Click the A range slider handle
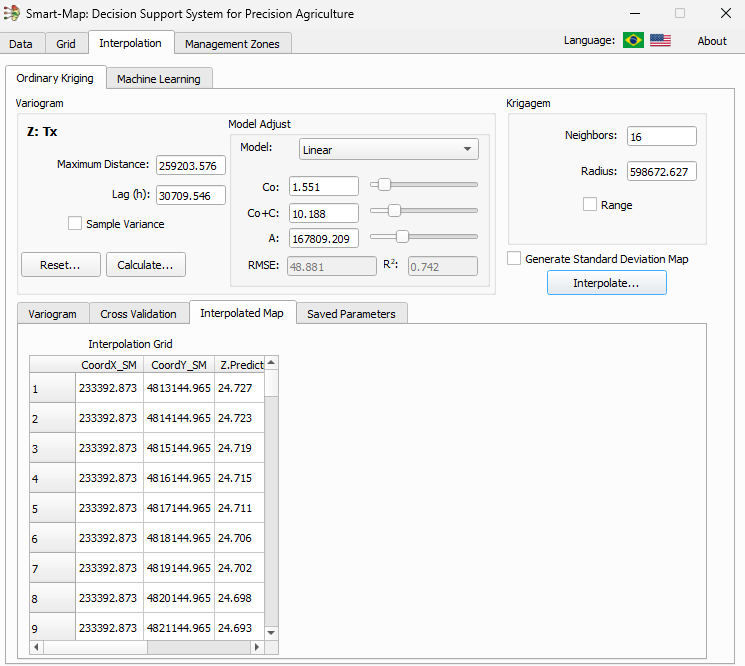This screenshot has width=745, height=666. [402, 237]
